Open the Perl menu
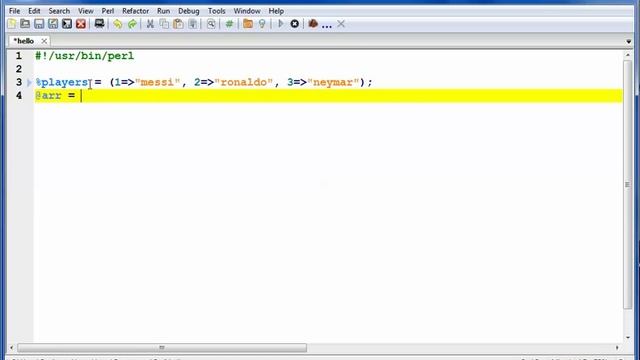The height and width of the screenshot is (360, 640). 108,11
